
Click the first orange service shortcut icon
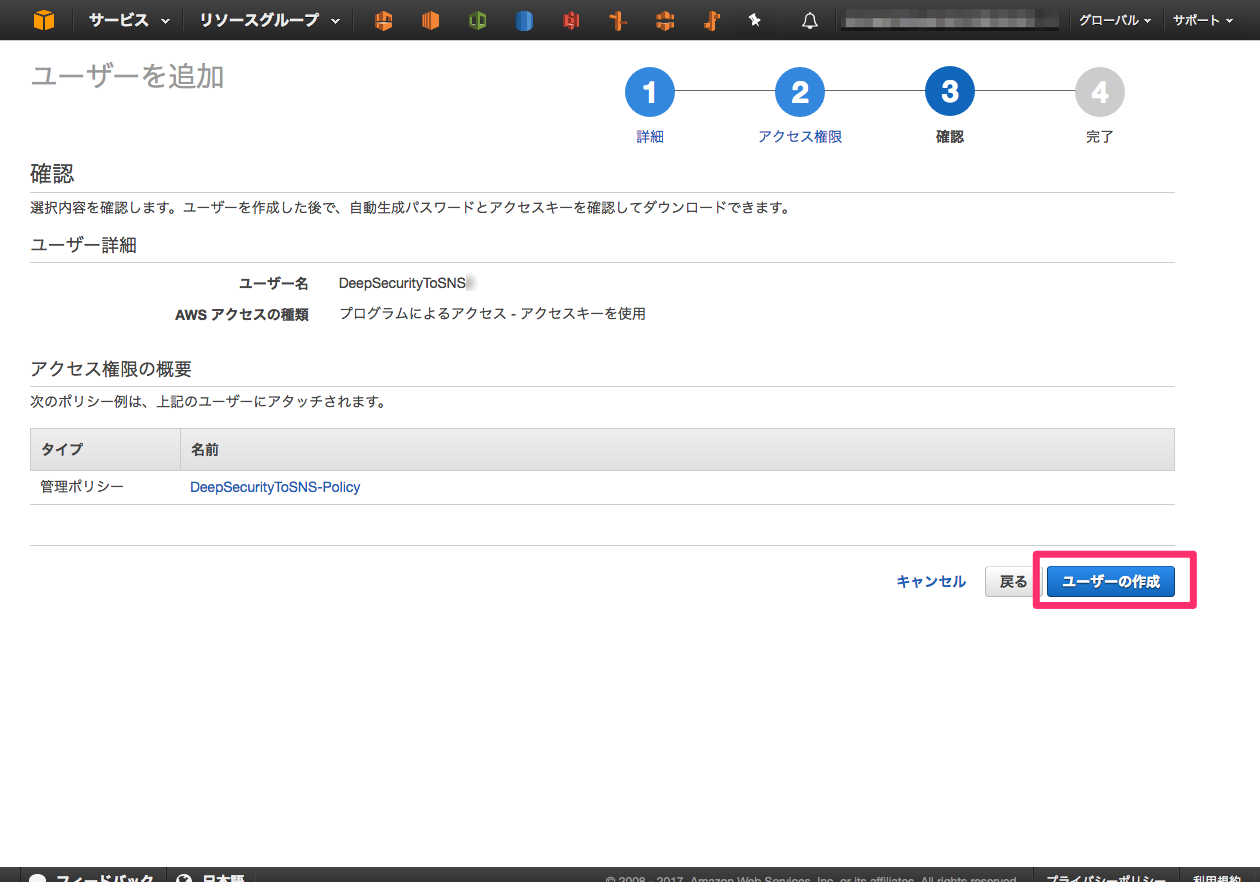pyautogui.click(x=383, y=19)
